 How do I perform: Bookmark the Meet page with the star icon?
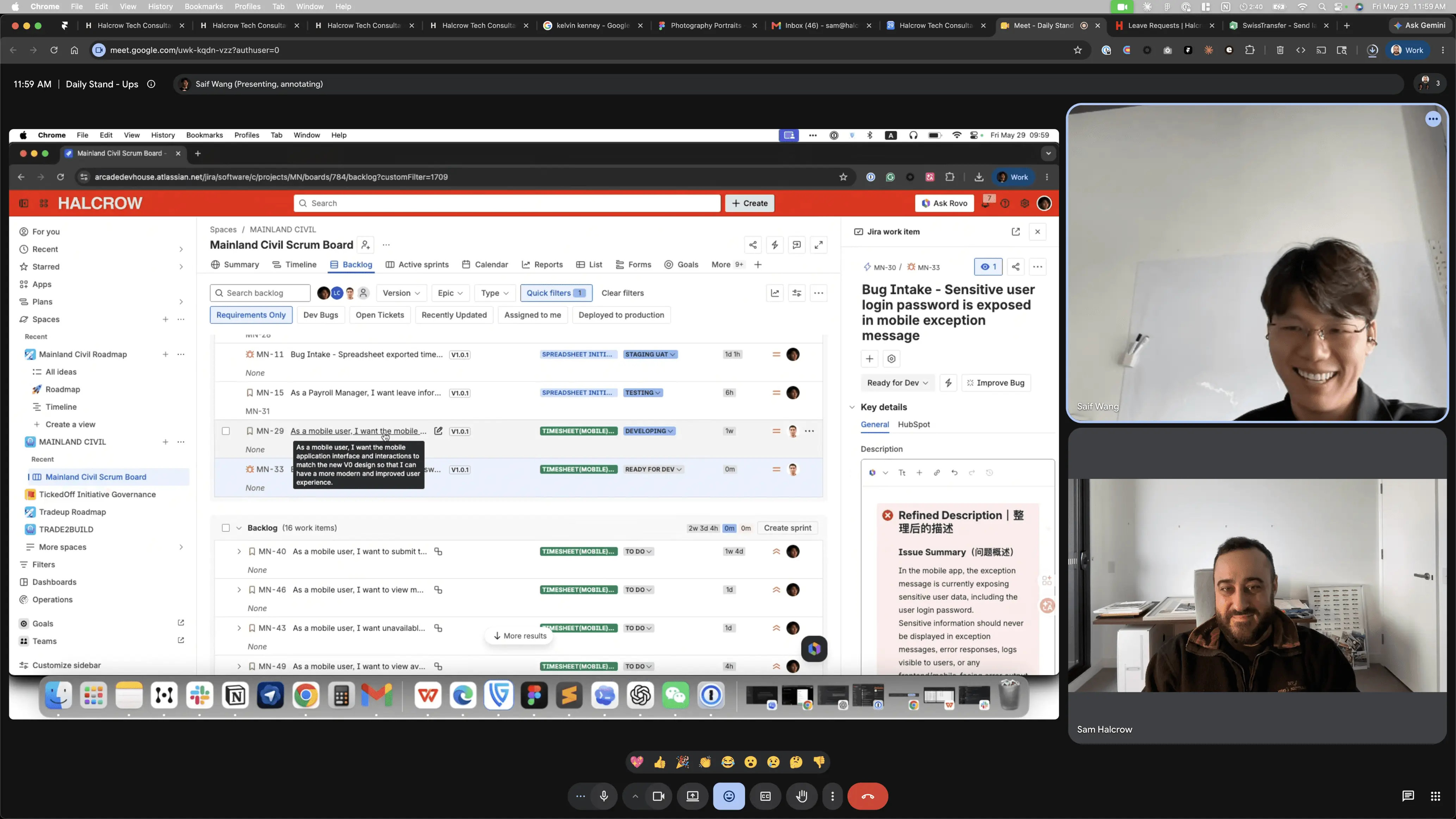coord(1078,50)
